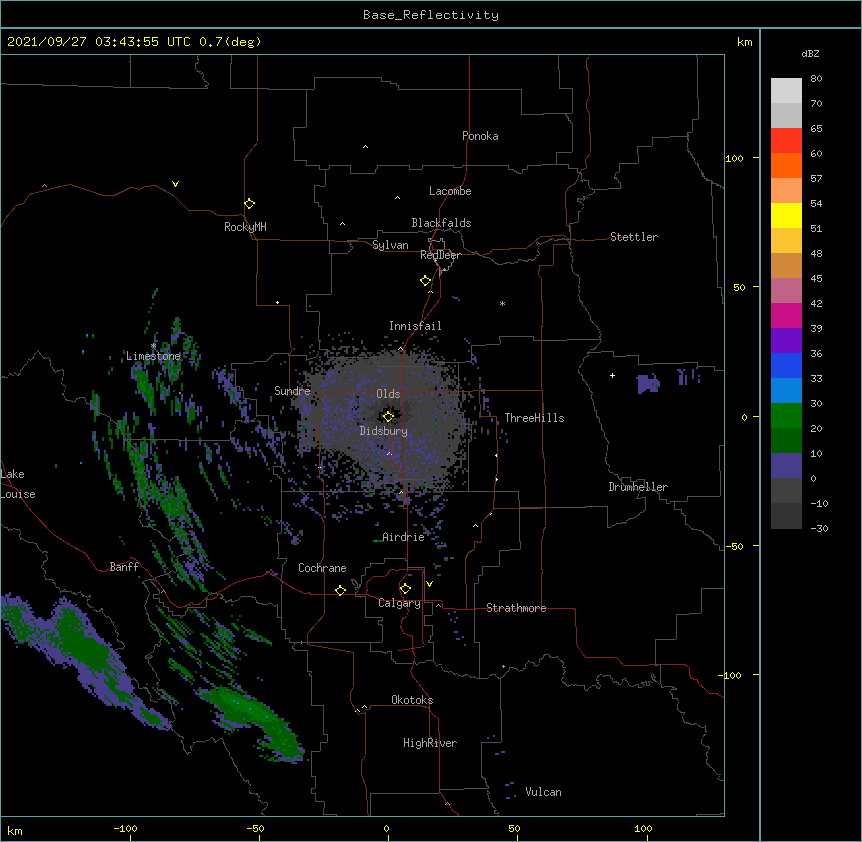
Task: Click the white plus marker west of Drumheller echoes
Action: point(612,375)
